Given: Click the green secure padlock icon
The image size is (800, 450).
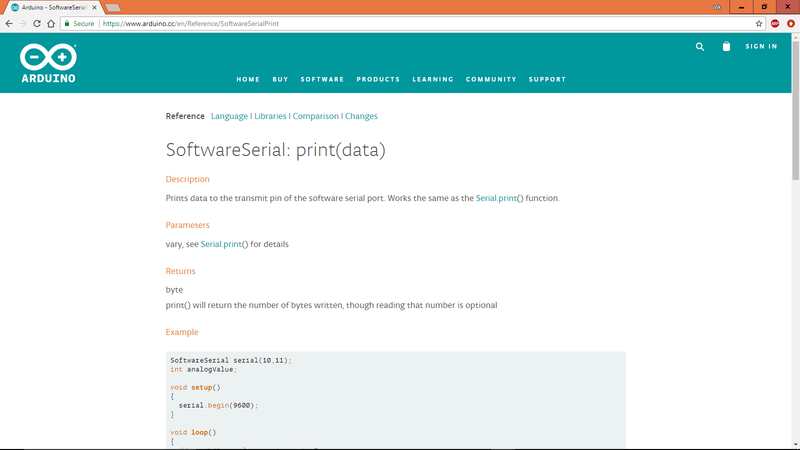Looking at the screenshot, I should 67,23.
